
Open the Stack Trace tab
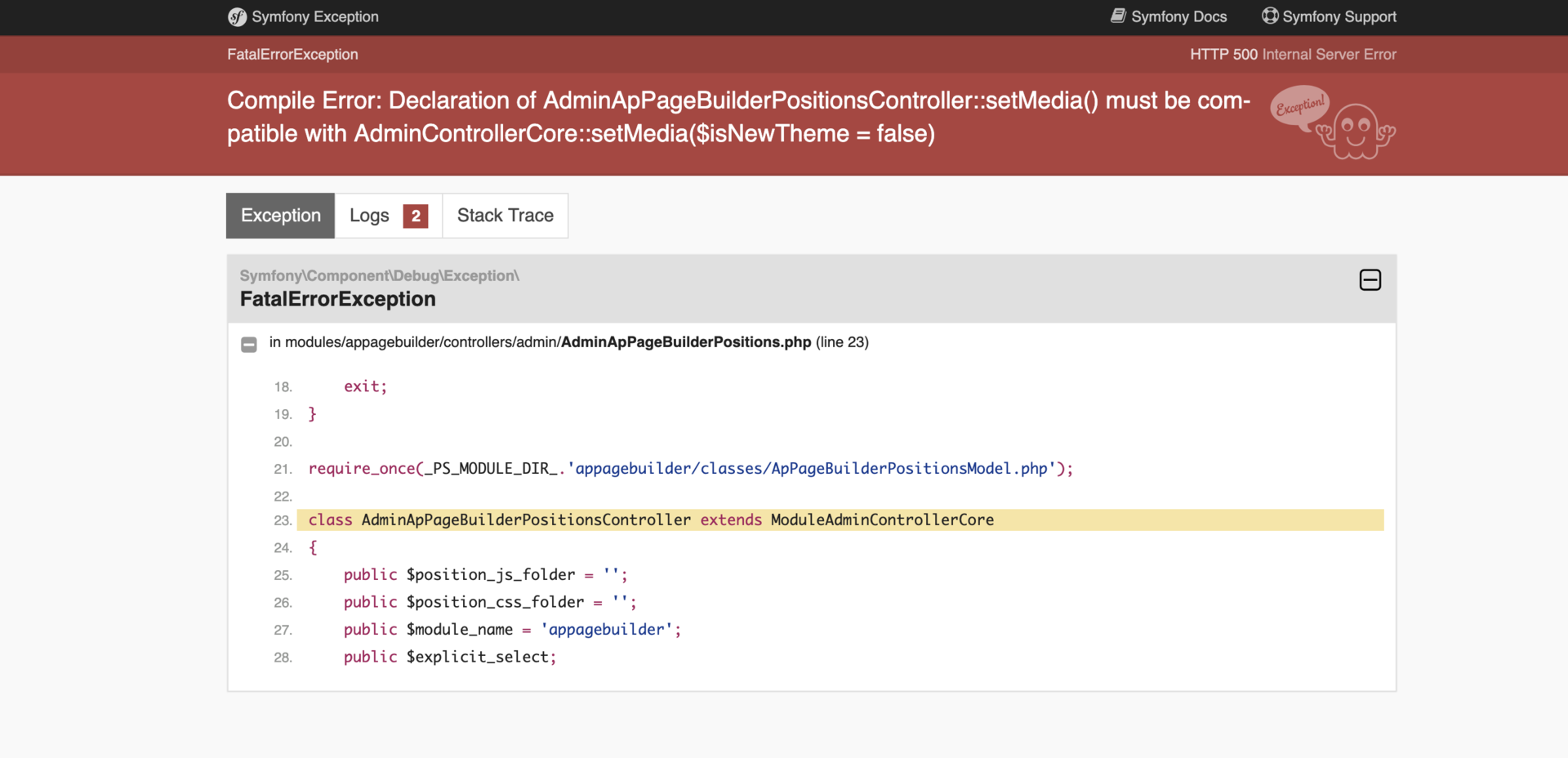pos(505,216)
